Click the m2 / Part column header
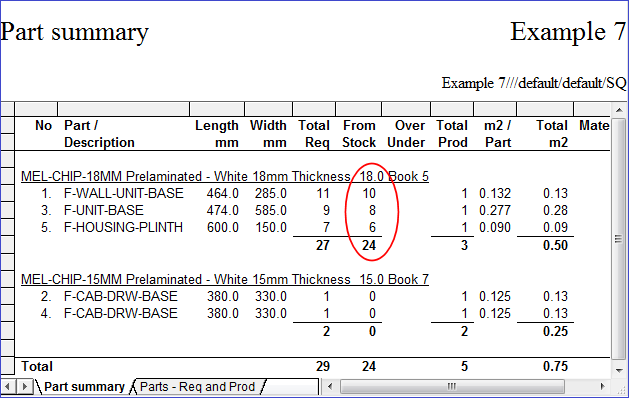This screenshot has height=398, width=629. click(x=497, y=134)
